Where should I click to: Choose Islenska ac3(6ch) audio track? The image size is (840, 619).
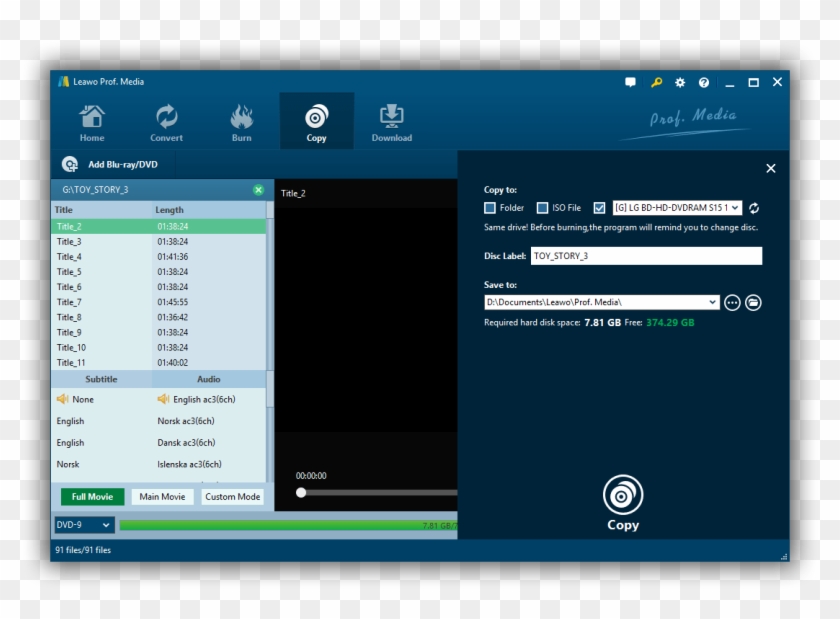click(x=189, y=464)
